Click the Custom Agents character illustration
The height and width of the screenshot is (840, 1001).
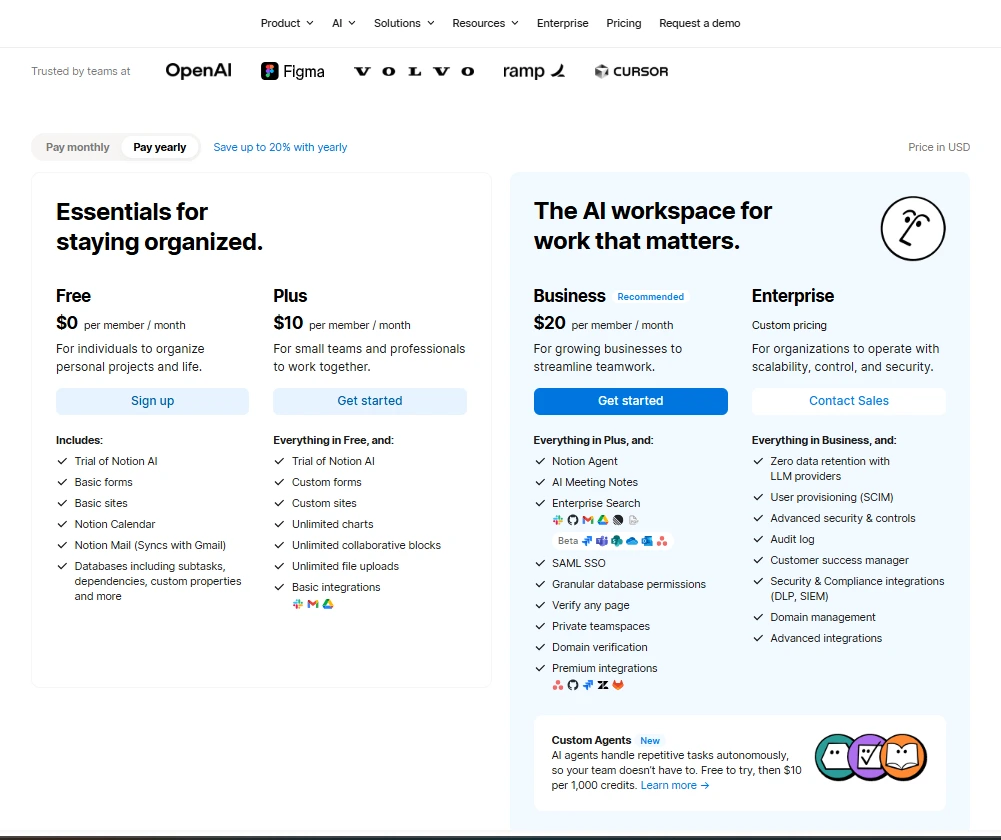coord(871,757)
